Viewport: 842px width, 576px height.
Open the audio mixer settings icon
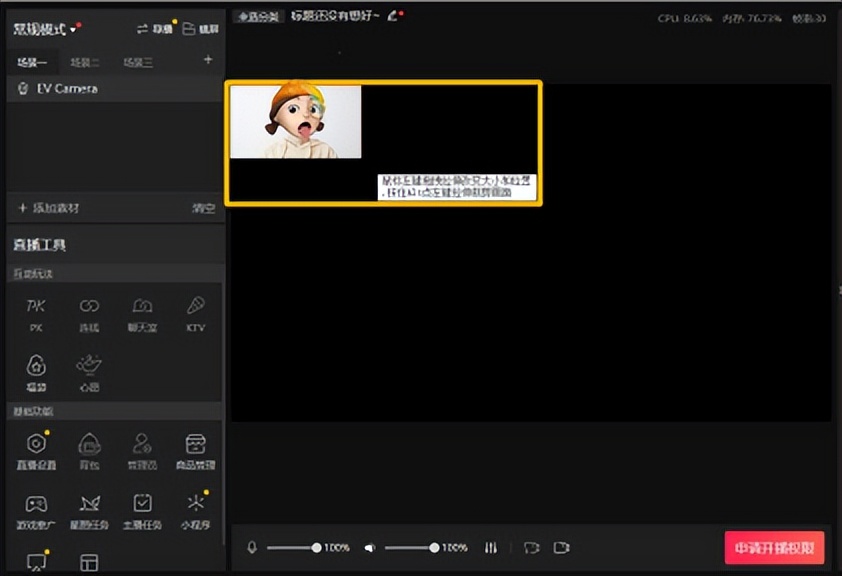[x=491, y=548]
